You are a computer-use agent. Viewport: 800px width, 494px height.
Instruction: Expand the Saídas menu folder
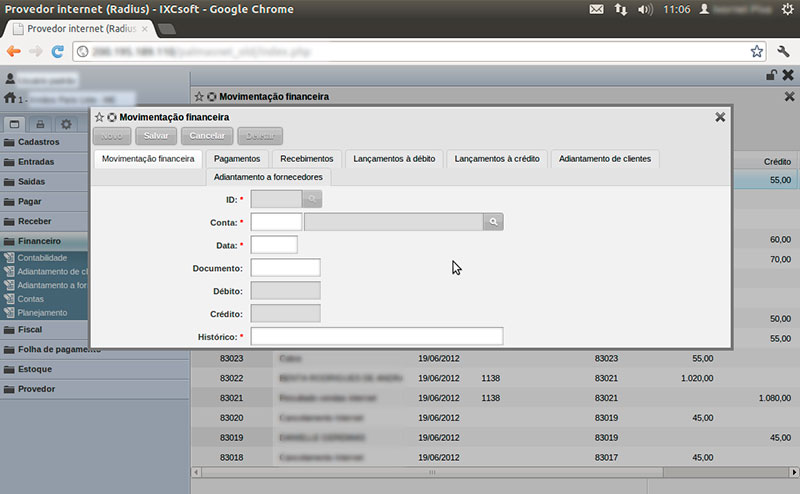coord(45,182)
